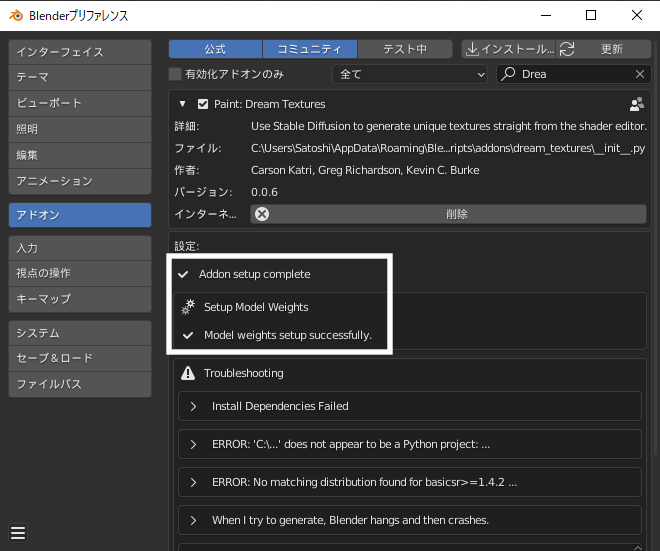Click the Addon setup complete text

(255, 274)
